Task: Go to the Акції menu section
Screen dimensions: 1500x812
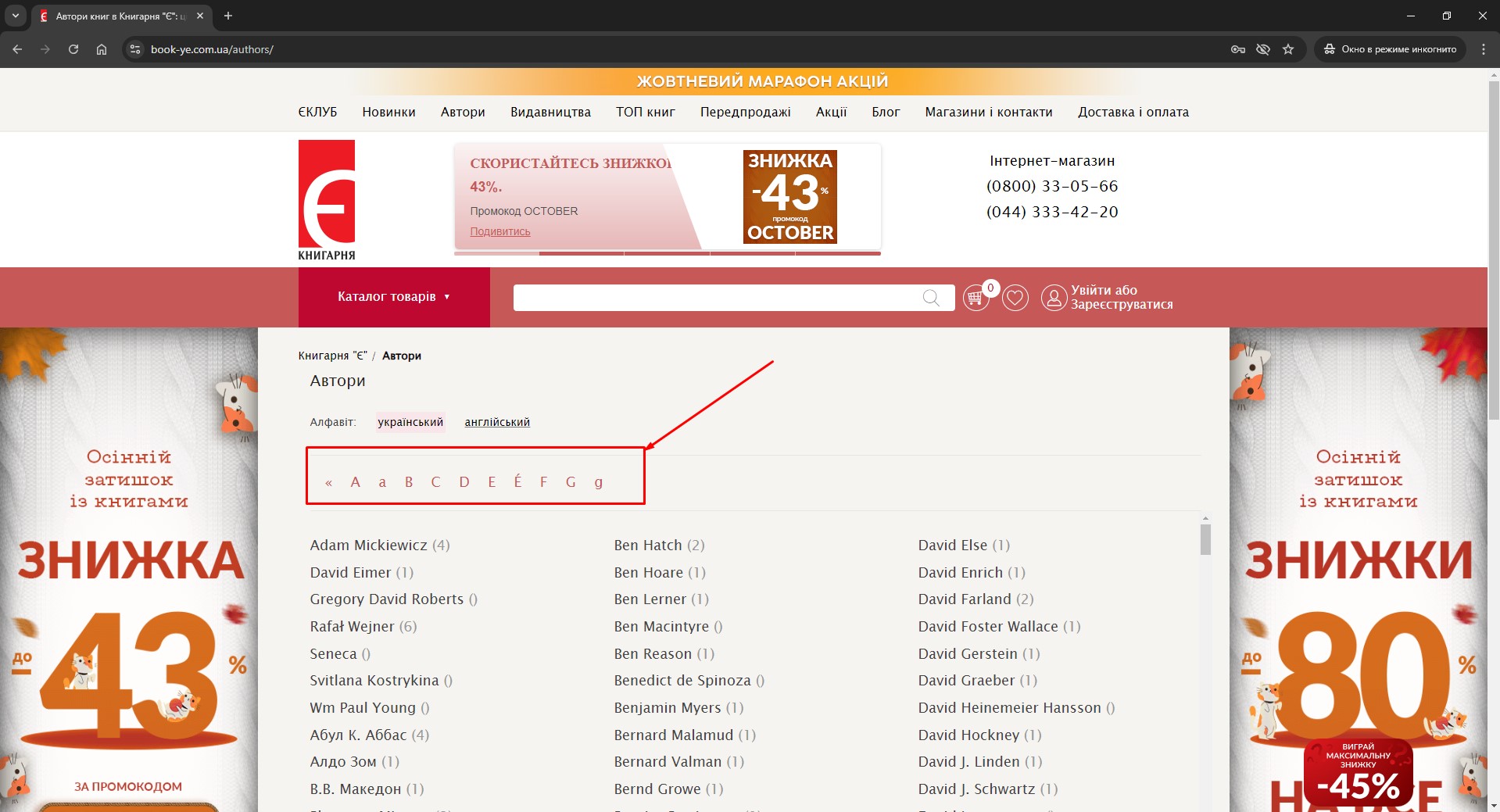Action: pyautogui.click(x=831, y=112)
